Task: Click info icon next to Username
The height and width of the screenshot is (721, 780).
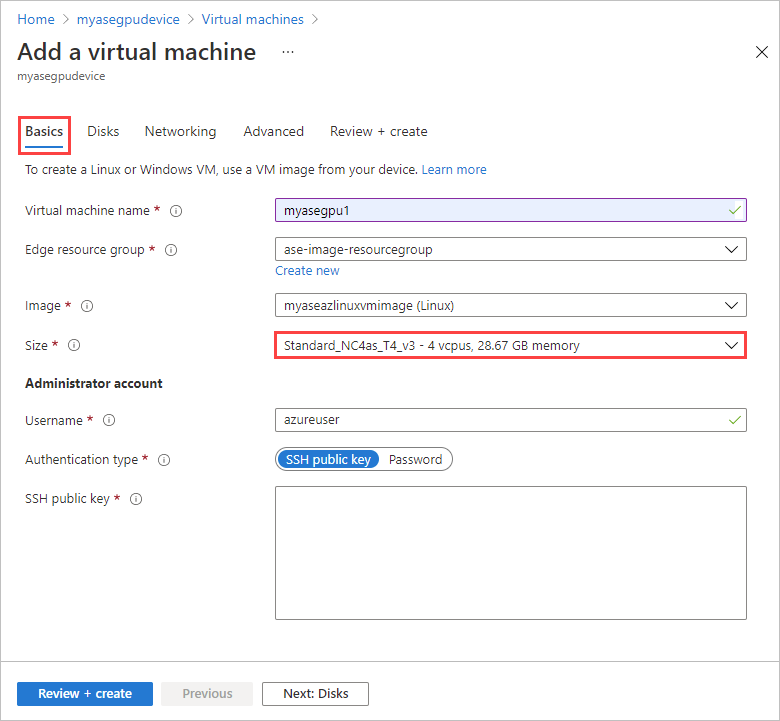Action: [x=109, y=421]
